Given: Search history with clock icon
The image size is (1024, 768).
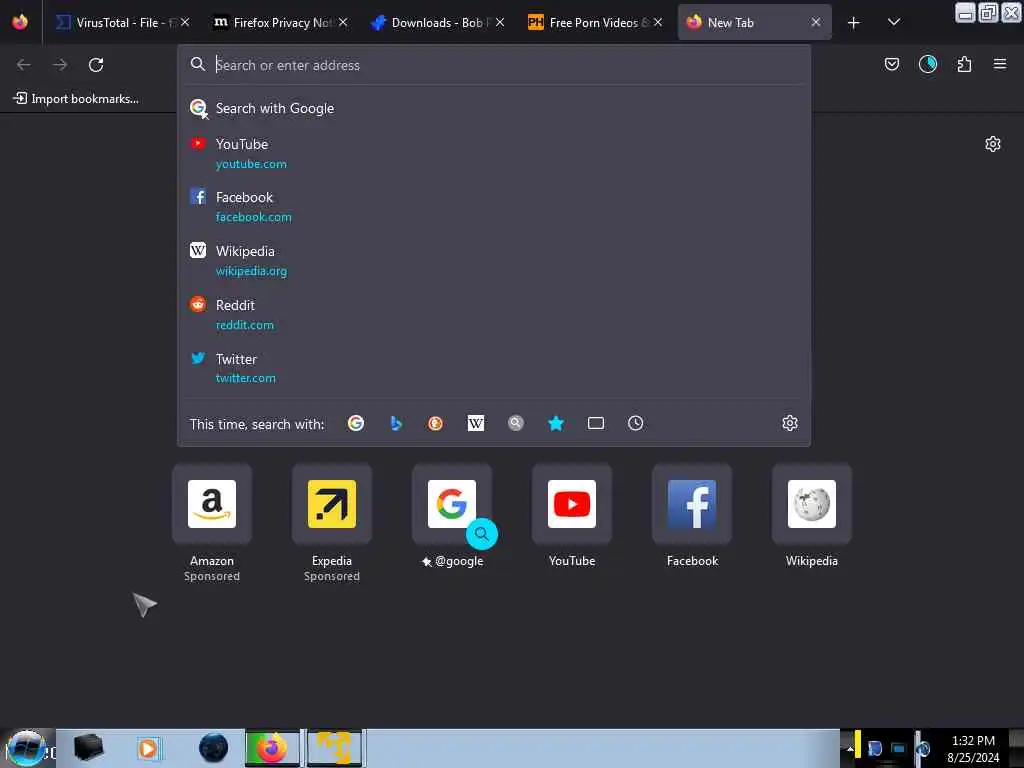Looking at the screenshot, I should point(635,423).
